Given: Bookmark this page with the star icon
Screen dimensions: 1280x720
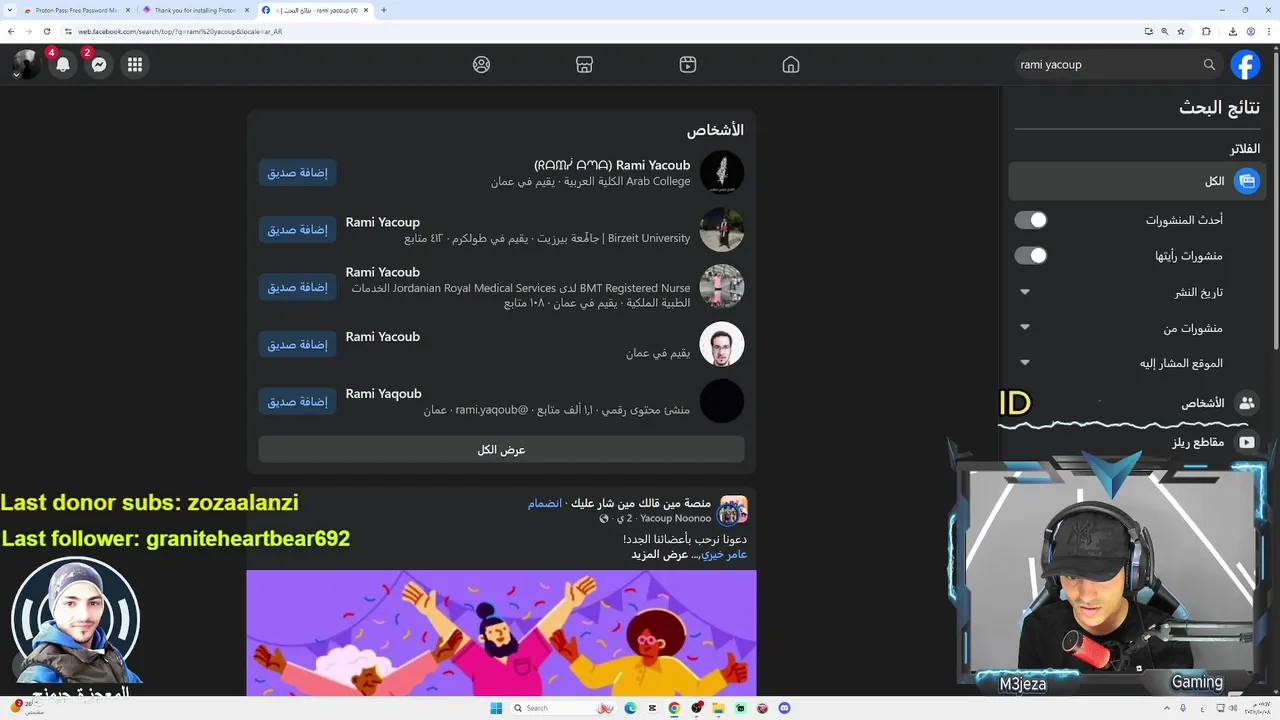Looking at the screenshot, I should [1181, 31].
